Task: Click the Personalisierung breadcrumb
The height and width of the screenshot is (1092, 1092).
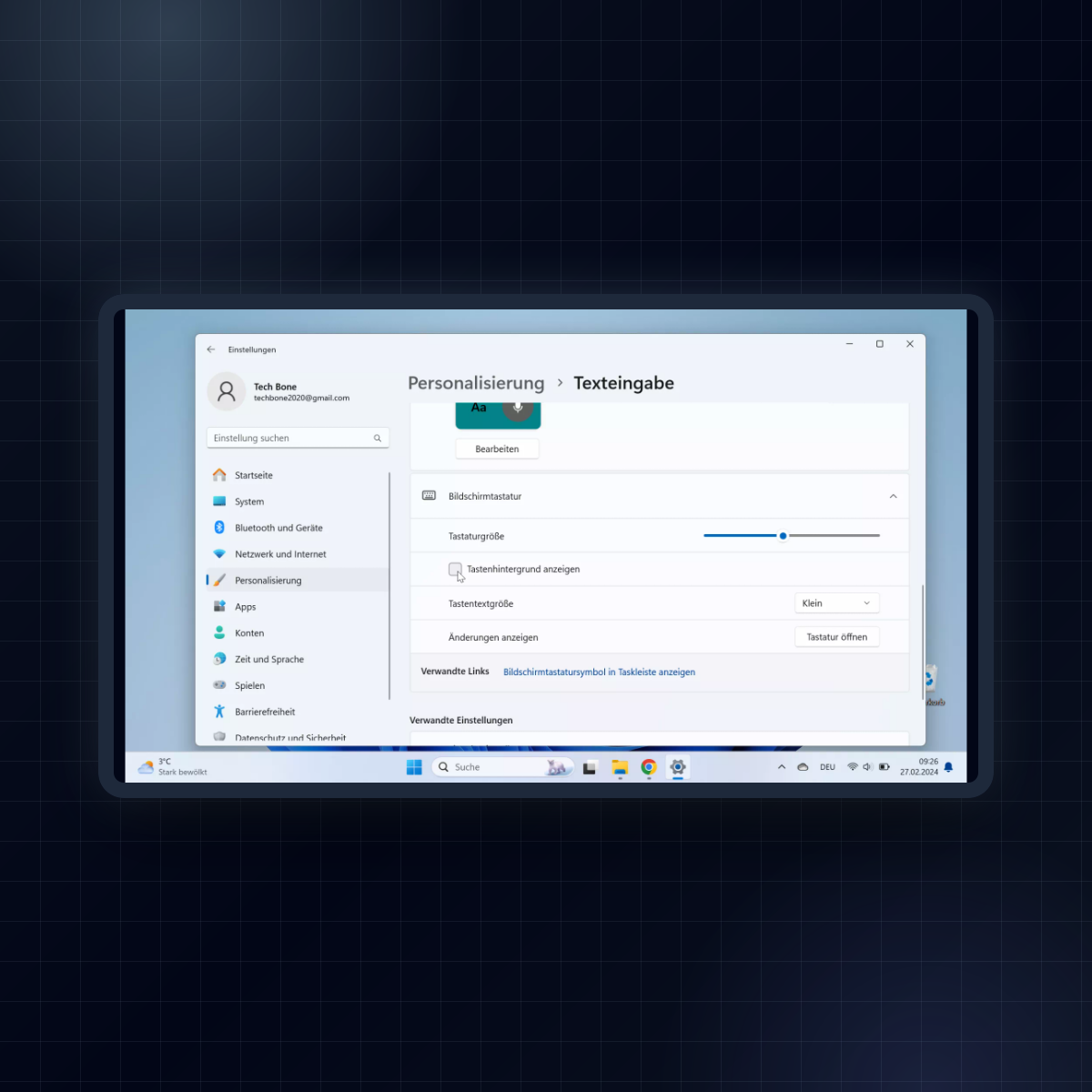Action: click(476, 383)
